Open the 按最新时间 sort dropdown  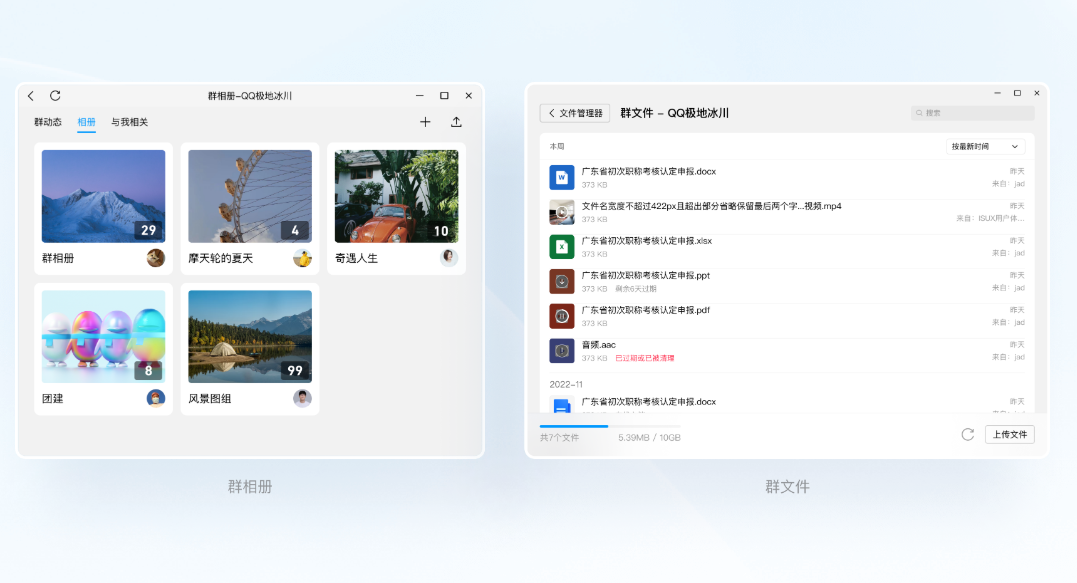(985, 146)
